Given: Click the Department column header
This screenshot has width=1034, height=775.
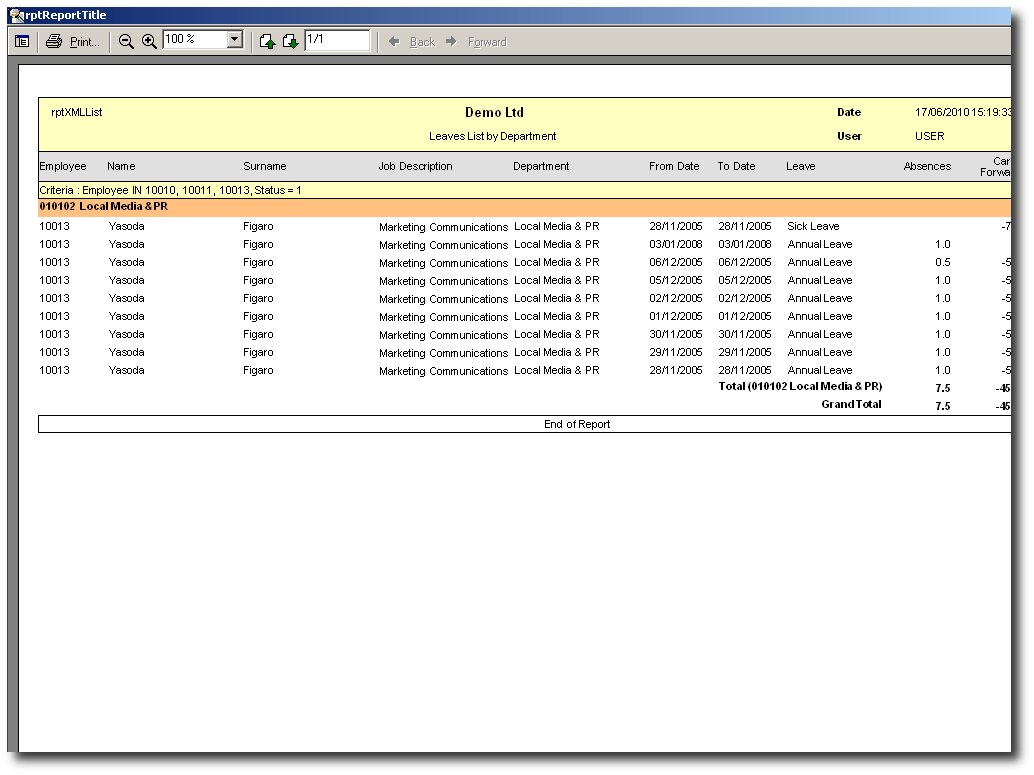Looking at the screenshot, I should (541, 166).
